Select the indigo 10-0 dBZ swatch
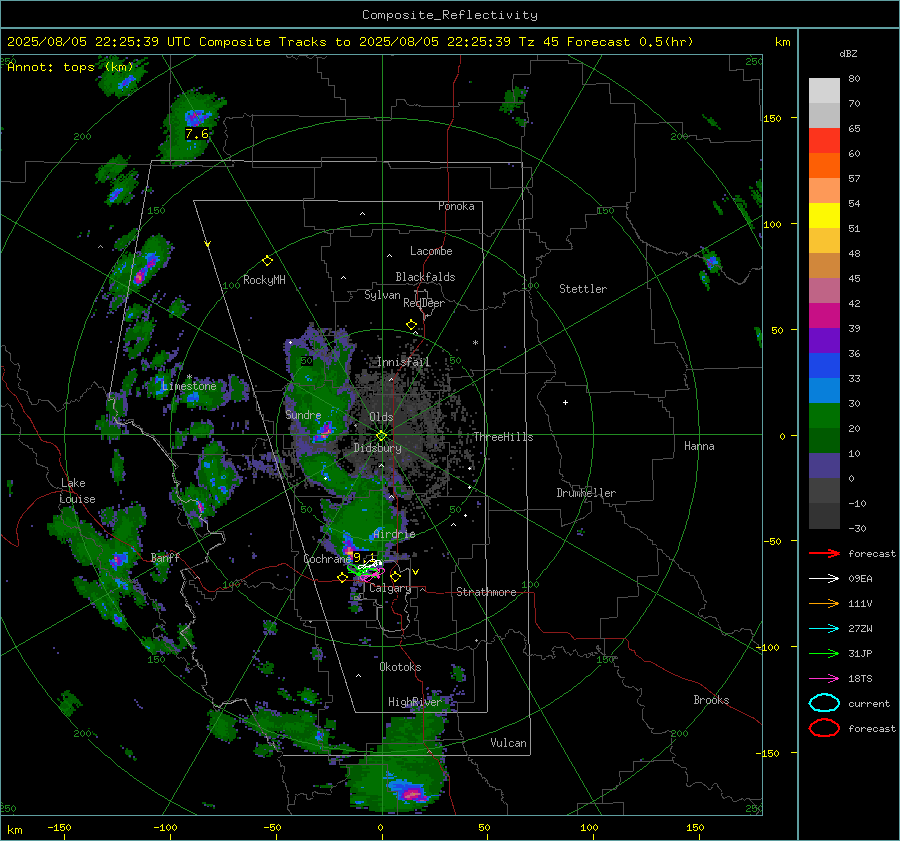900x841 pixels. pos(824,466)
